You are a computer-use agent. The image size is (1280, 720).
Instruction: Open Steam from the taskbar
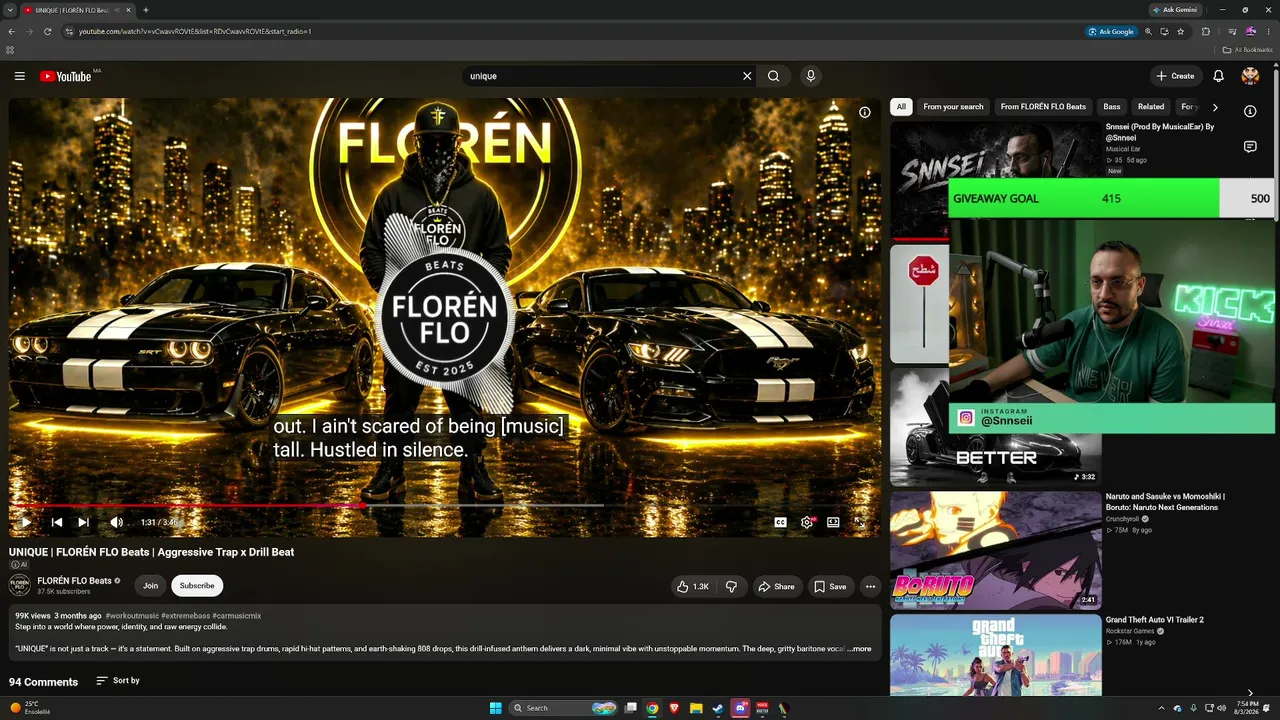click(718, 708)
